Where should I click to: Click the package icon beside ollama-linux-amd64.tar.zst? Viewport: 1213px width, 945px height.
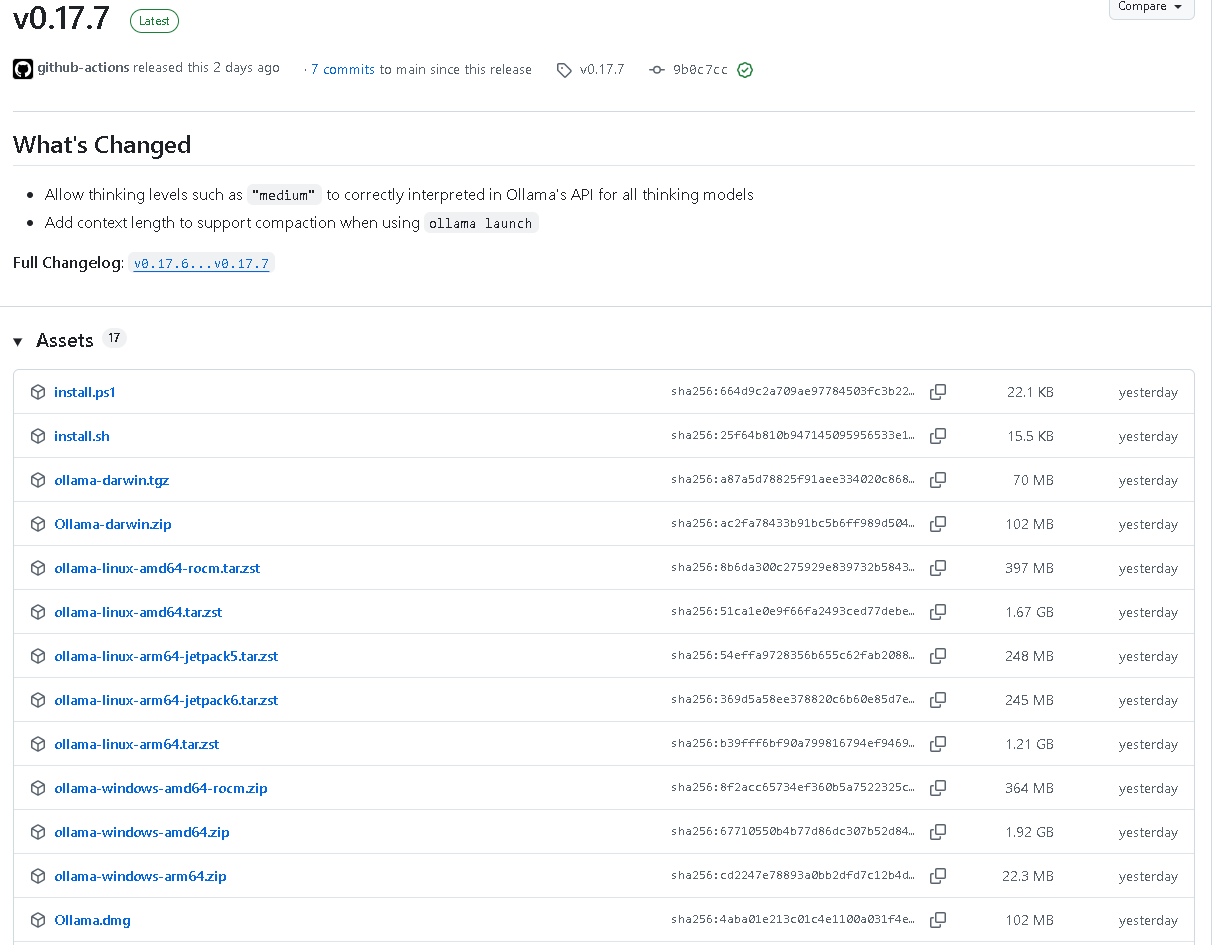pyautogui.click(x=38, y=612)
